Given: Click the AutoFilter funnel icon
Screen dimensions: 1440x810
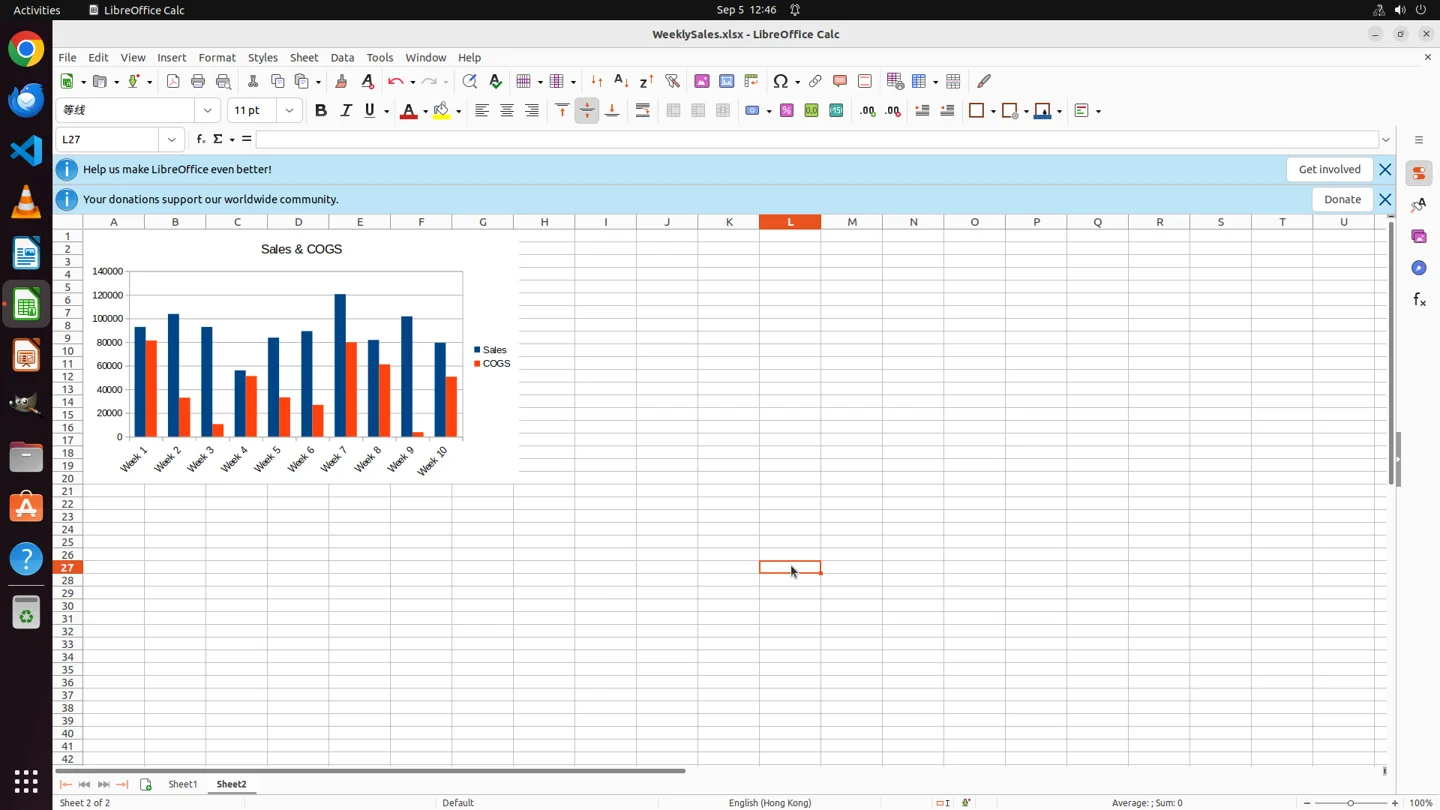Looking at the screenshot, I should 672,81.
